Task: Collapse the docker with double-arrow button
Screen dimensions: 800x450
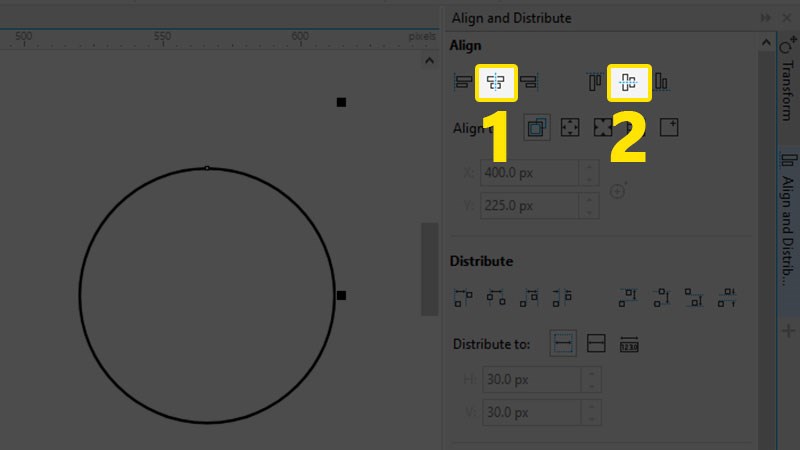Action: [x=765, y=18]
